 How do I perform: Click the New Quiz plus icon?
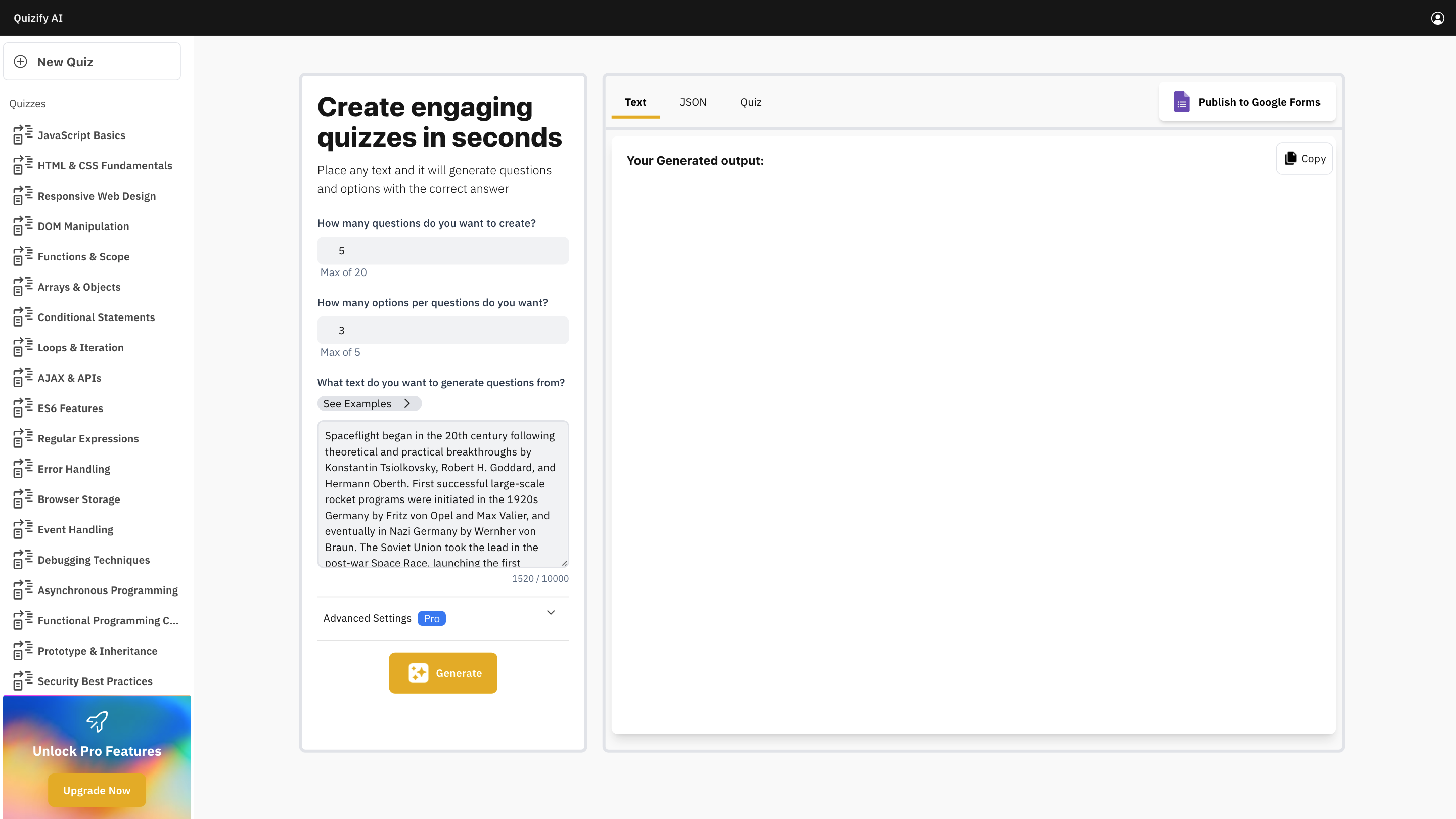(21, 62)
